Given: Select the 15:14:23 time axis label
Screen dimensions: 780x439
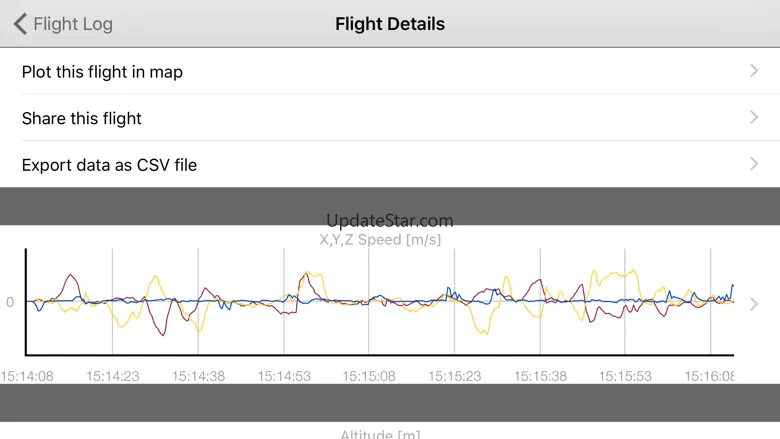Looking at the screenshot, I should [x=113, y=377].
